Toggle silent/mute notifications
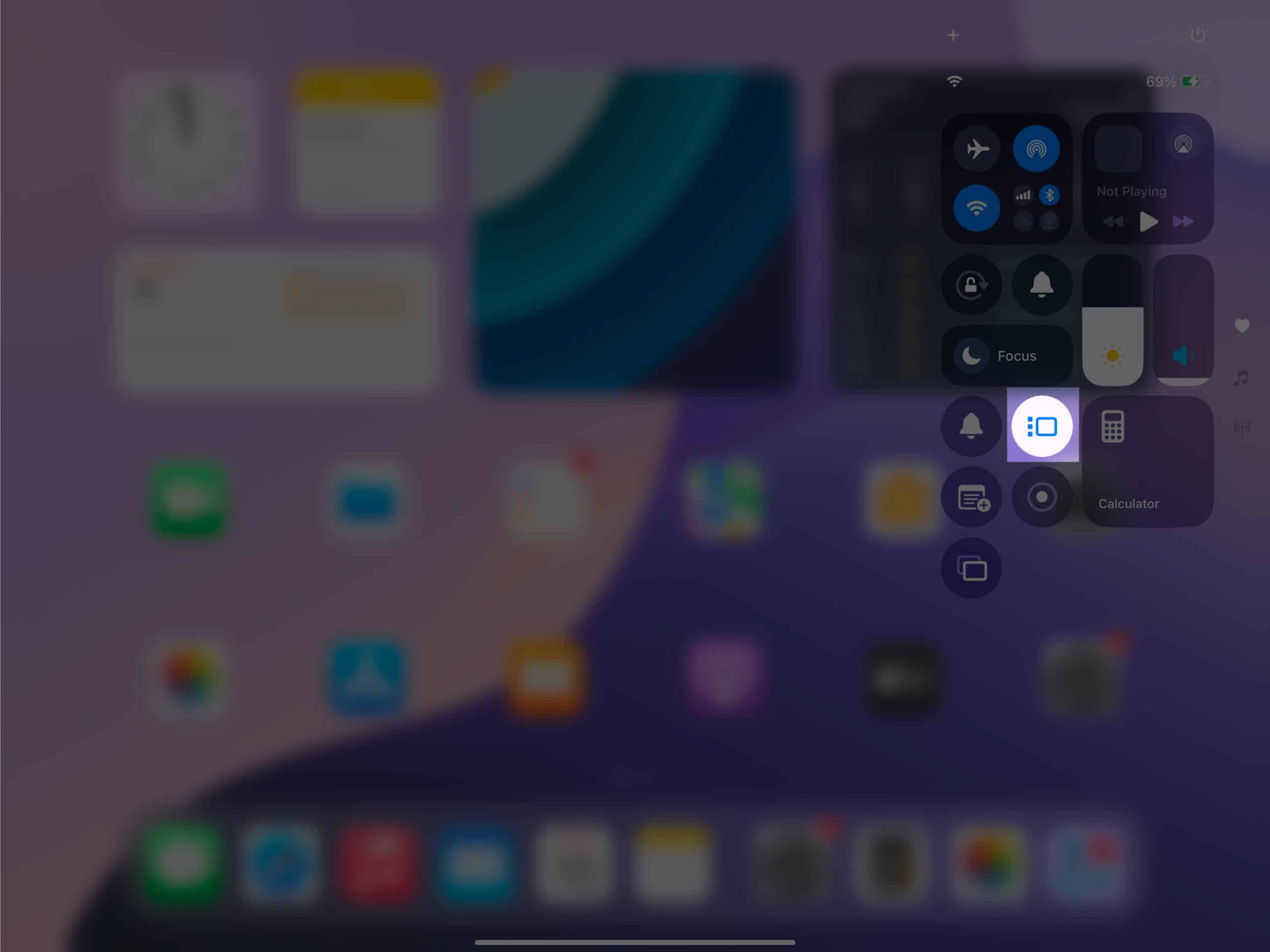 click(1042, 284)
